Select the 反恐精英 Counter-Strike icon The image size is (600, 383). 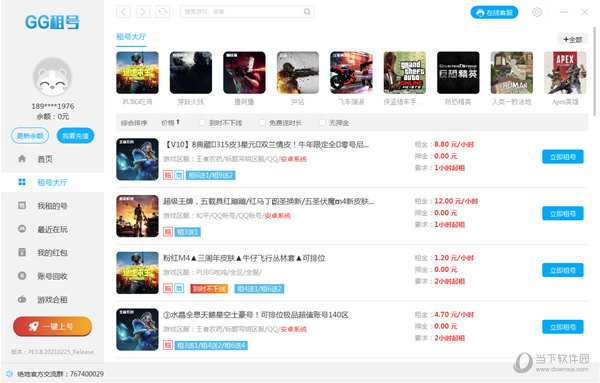tap(458, 73)
